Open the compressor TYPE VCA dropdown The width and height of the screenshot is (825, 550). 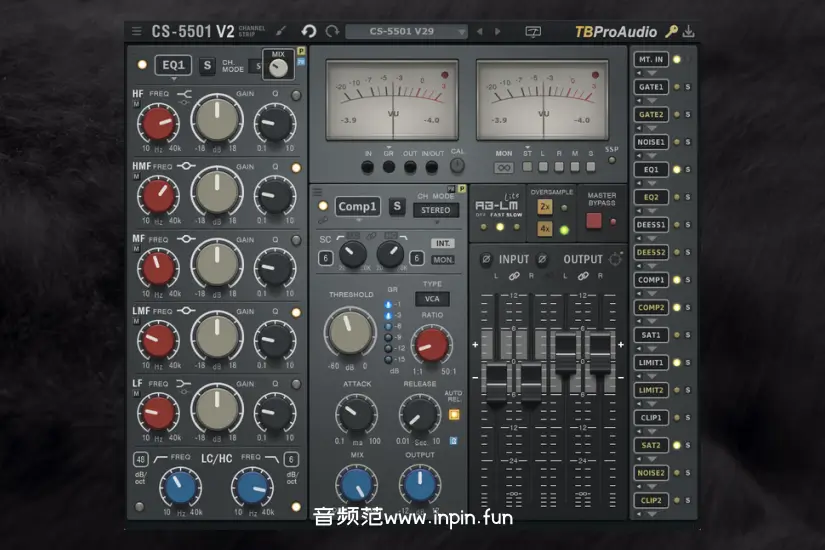(432, 298)
